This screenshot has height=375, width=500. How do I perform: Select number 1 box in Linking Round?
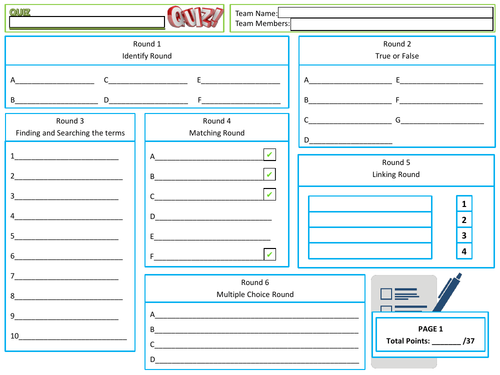pos(464,204)
